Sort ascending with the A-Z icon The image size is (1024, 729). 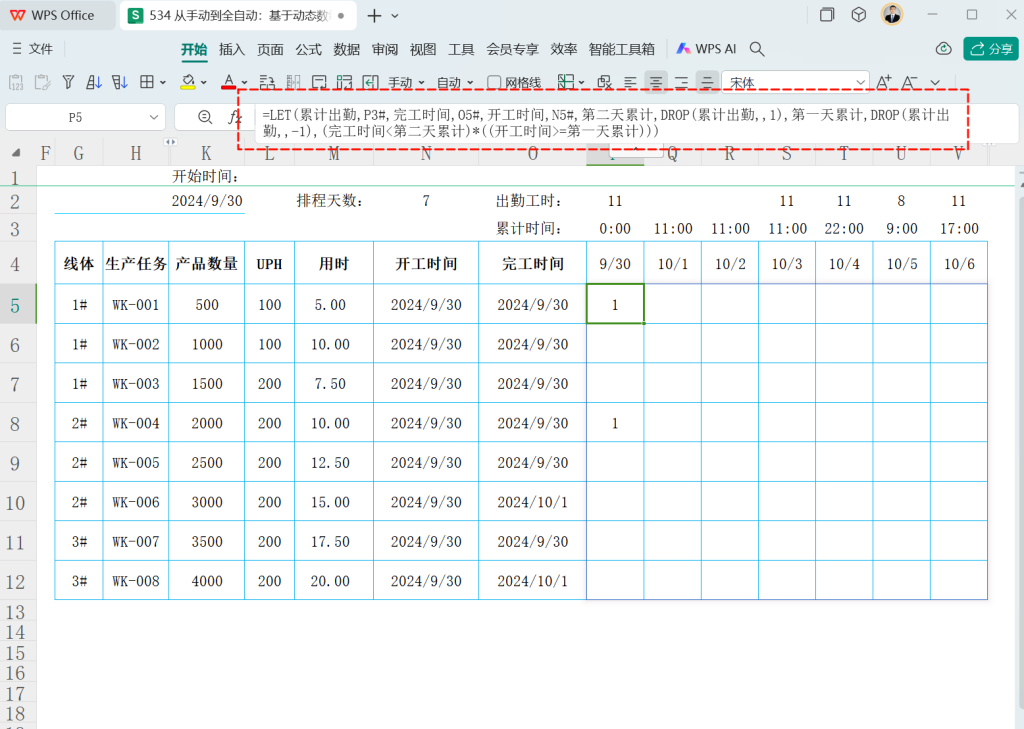click(94, 82)
